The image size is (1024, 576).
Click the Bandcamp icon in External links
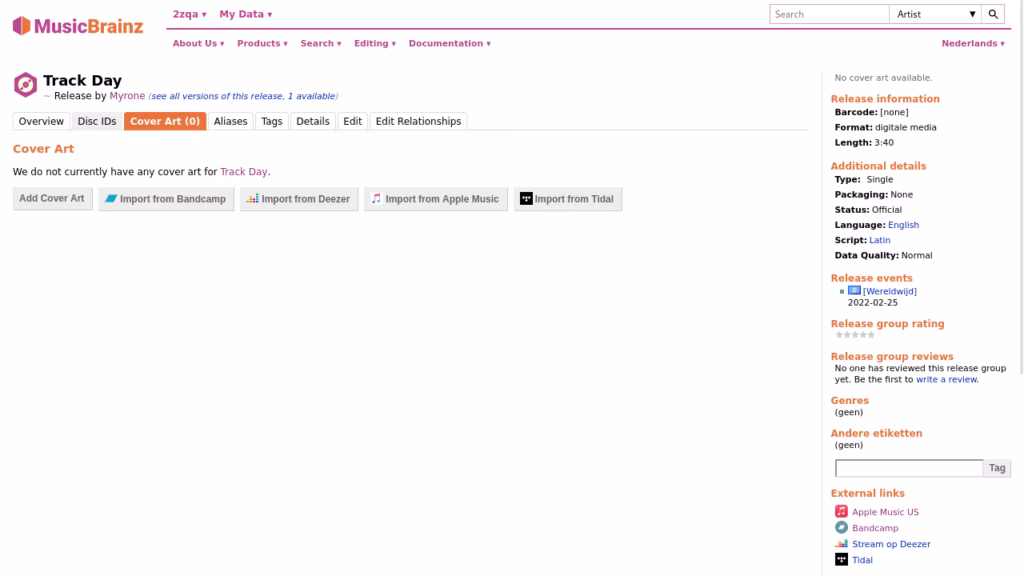841,528
